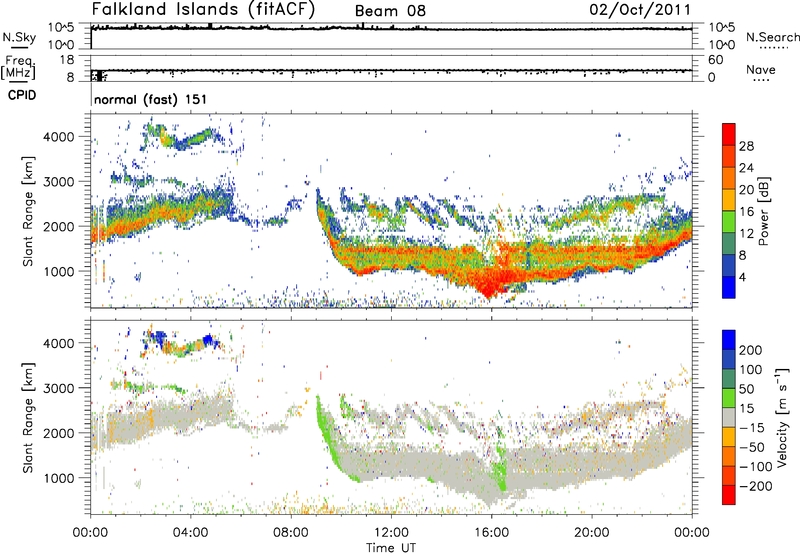Click the '28' Power colorbar value
The image size is (800, 554).
tap(746, 146)
